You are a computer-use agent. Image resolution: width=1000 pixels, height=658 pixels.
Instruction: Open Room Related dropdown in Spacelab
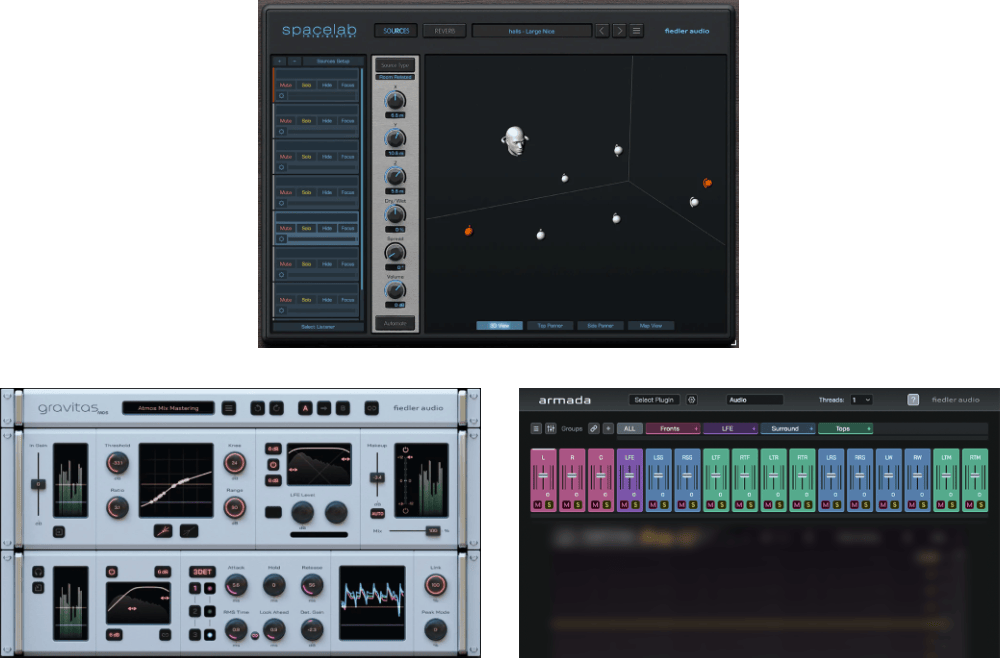[x=395, y=77]
